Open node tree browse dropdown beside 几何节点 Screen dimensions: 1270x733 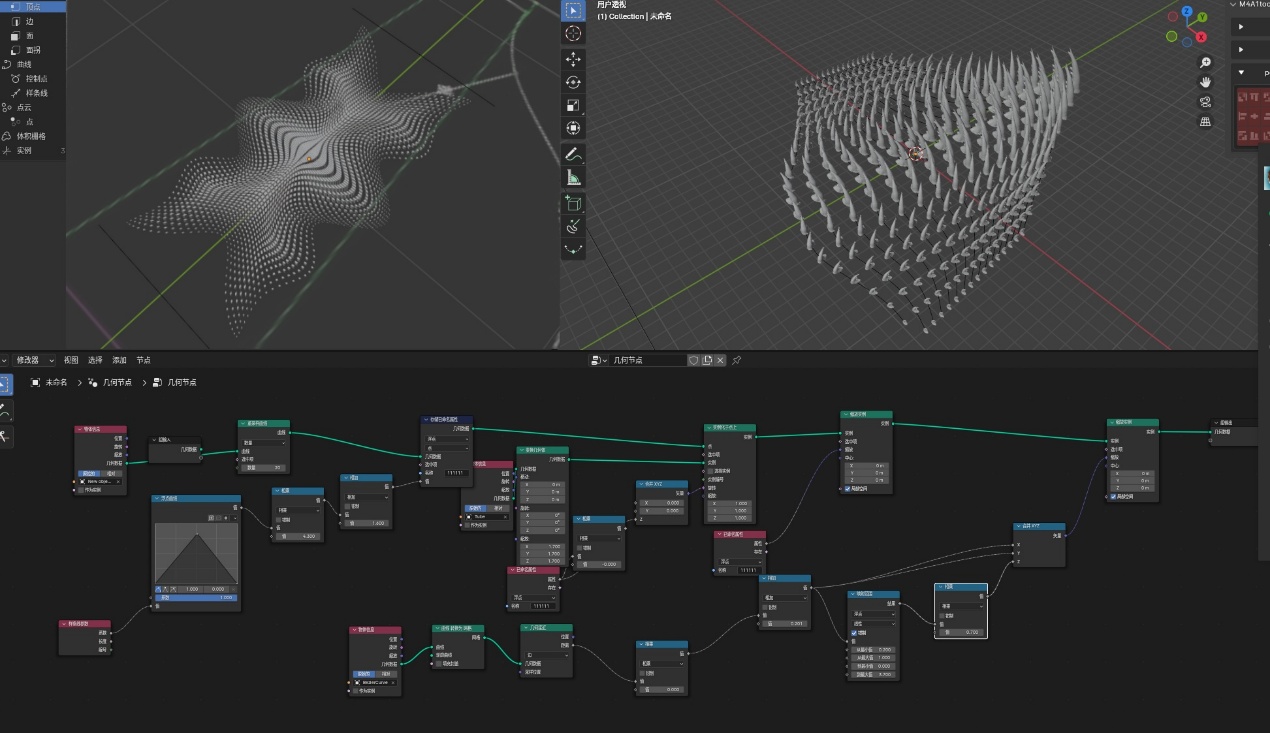[x=598, y=360]
